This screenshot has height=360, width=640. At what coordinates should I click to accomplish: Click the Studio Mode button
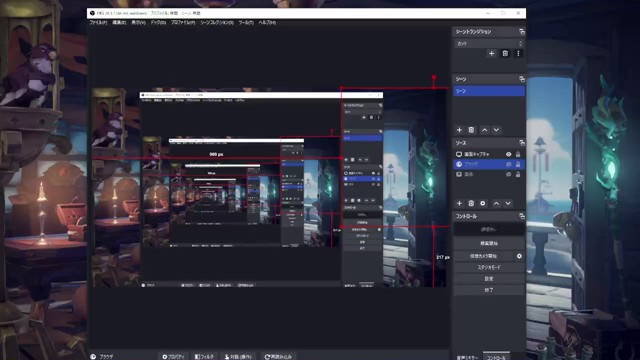[x=489, y=267]
